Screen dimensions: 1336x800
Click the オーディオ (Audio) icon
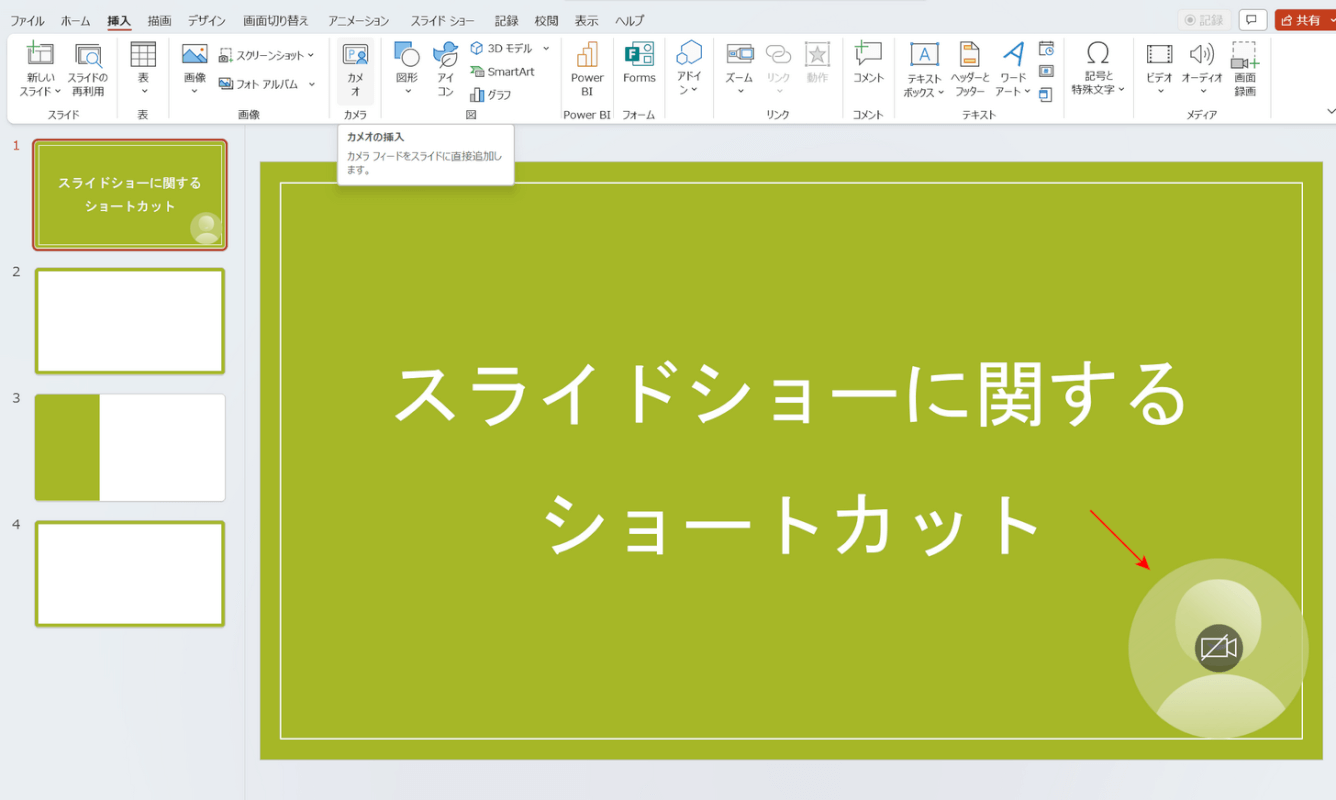(x=1201, y=54)
